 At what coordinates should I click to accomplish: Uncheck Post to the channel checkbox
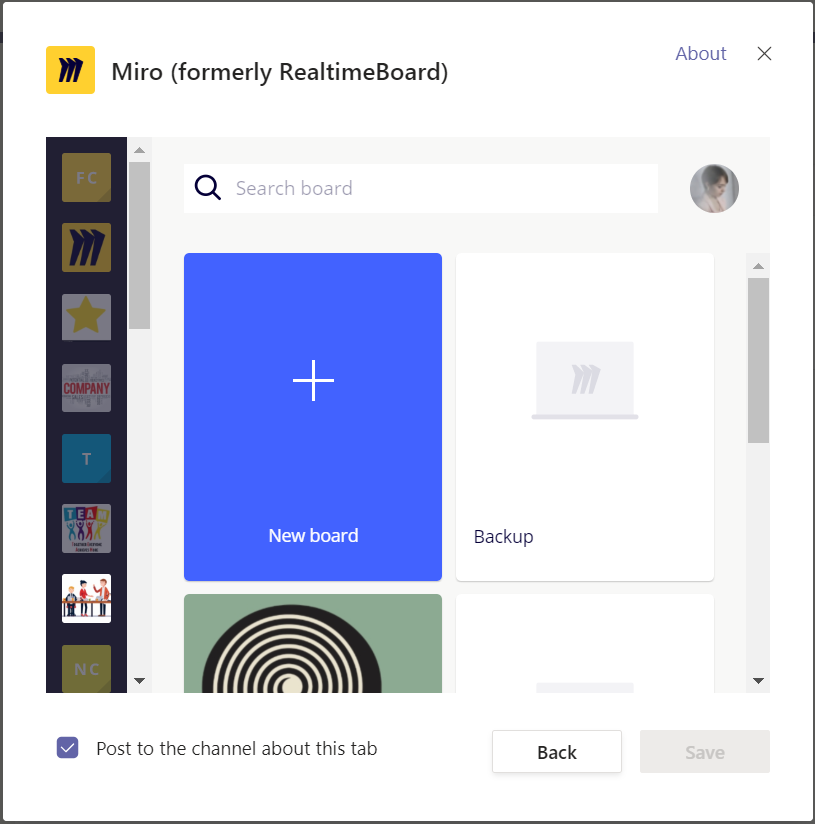coord(67,748)
